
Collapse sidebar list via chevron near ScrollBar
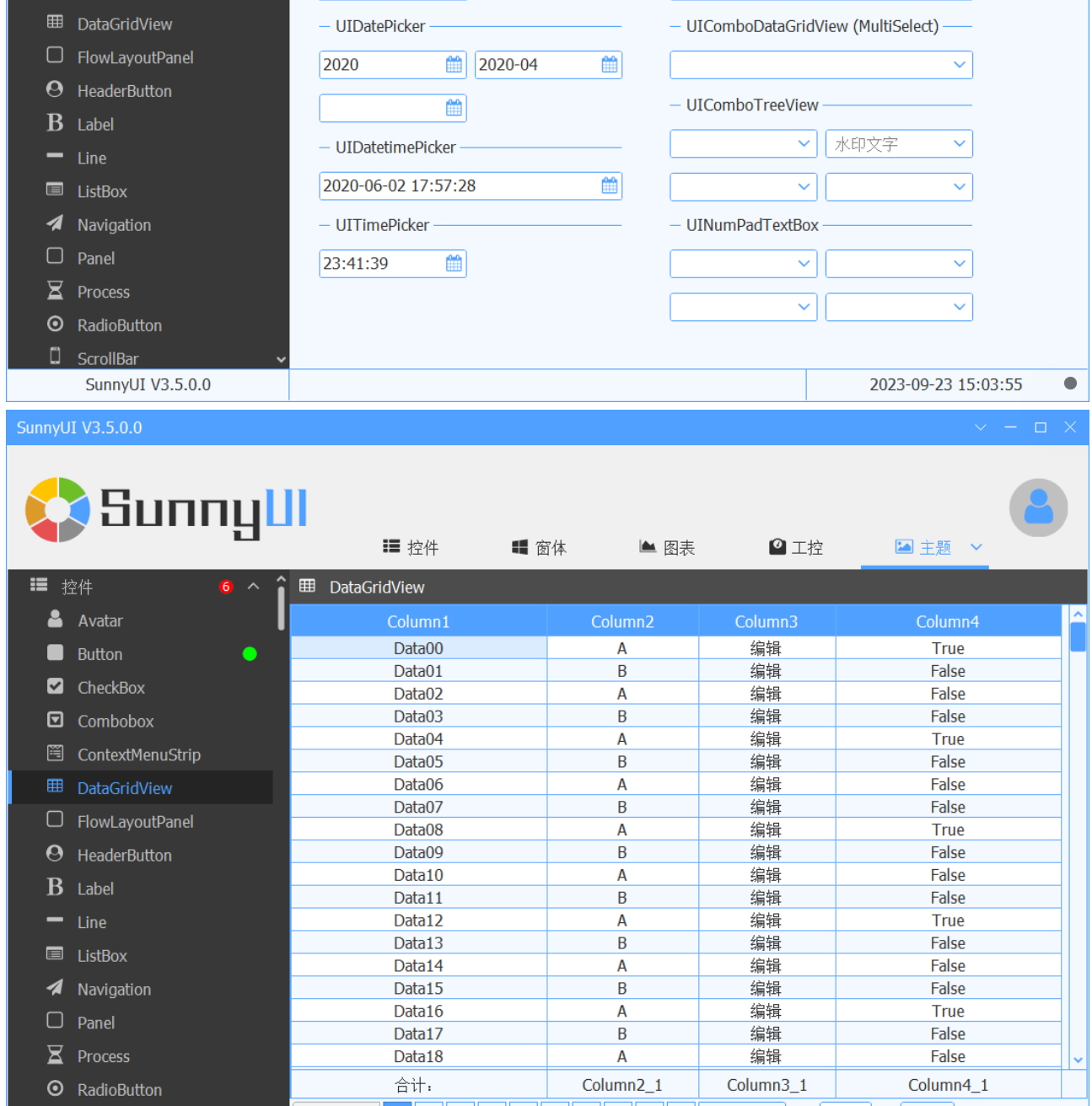pyautogui.click(x=281, y=358)
